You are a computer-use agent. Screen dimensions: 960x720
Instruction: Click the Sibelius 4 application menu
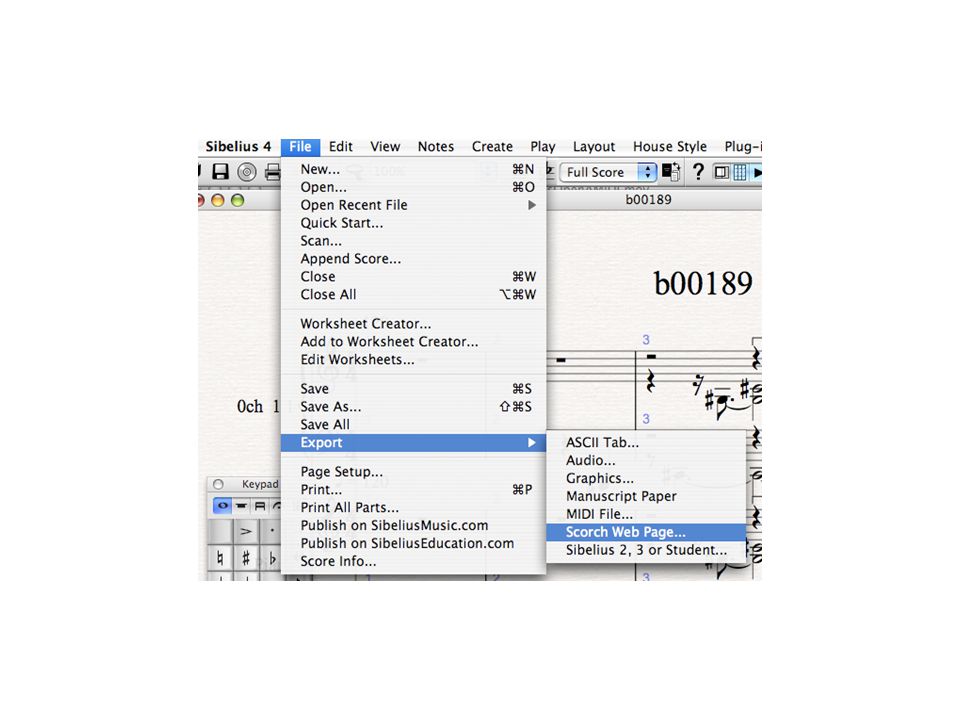click(x=238, y=146)
